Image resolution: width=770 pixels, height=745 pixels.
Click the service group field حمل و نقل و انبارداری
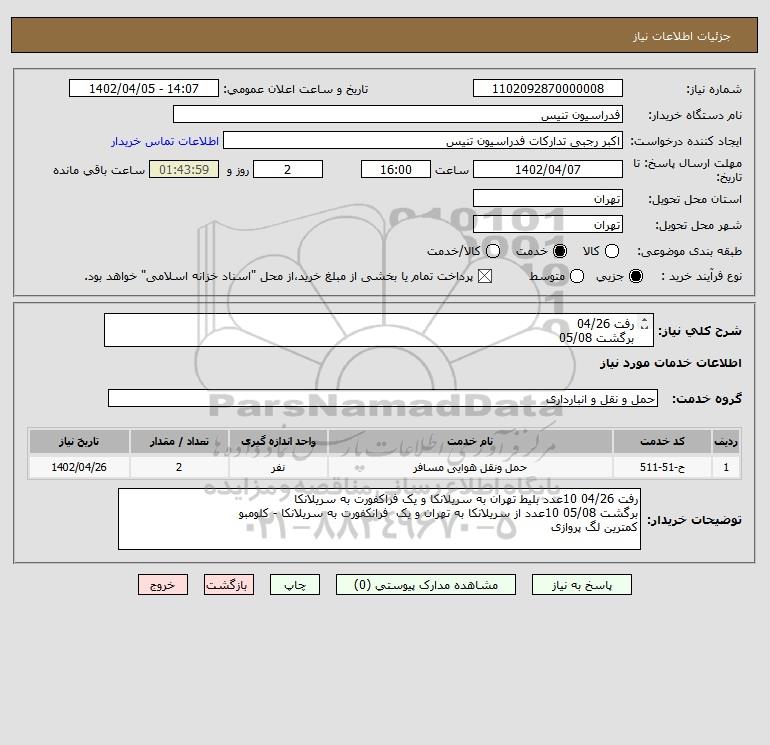(x=383, y=398)
